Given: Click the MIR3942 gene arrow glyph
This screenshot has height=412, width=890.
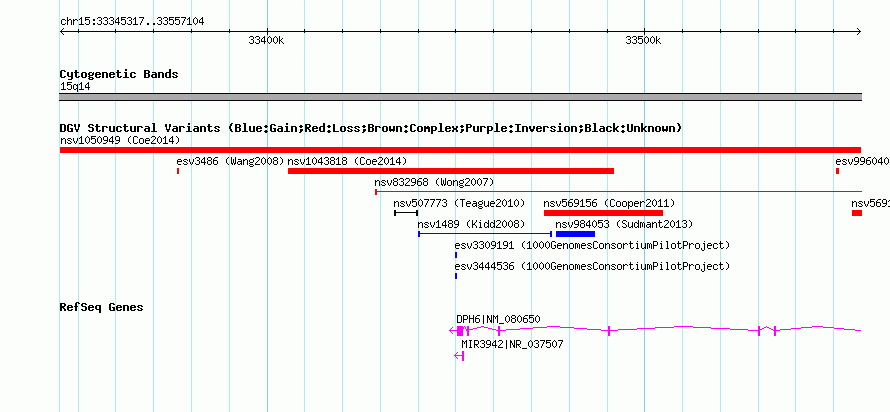Looking at the screenshot, I should pyautogui.click(x=459, y=356).
